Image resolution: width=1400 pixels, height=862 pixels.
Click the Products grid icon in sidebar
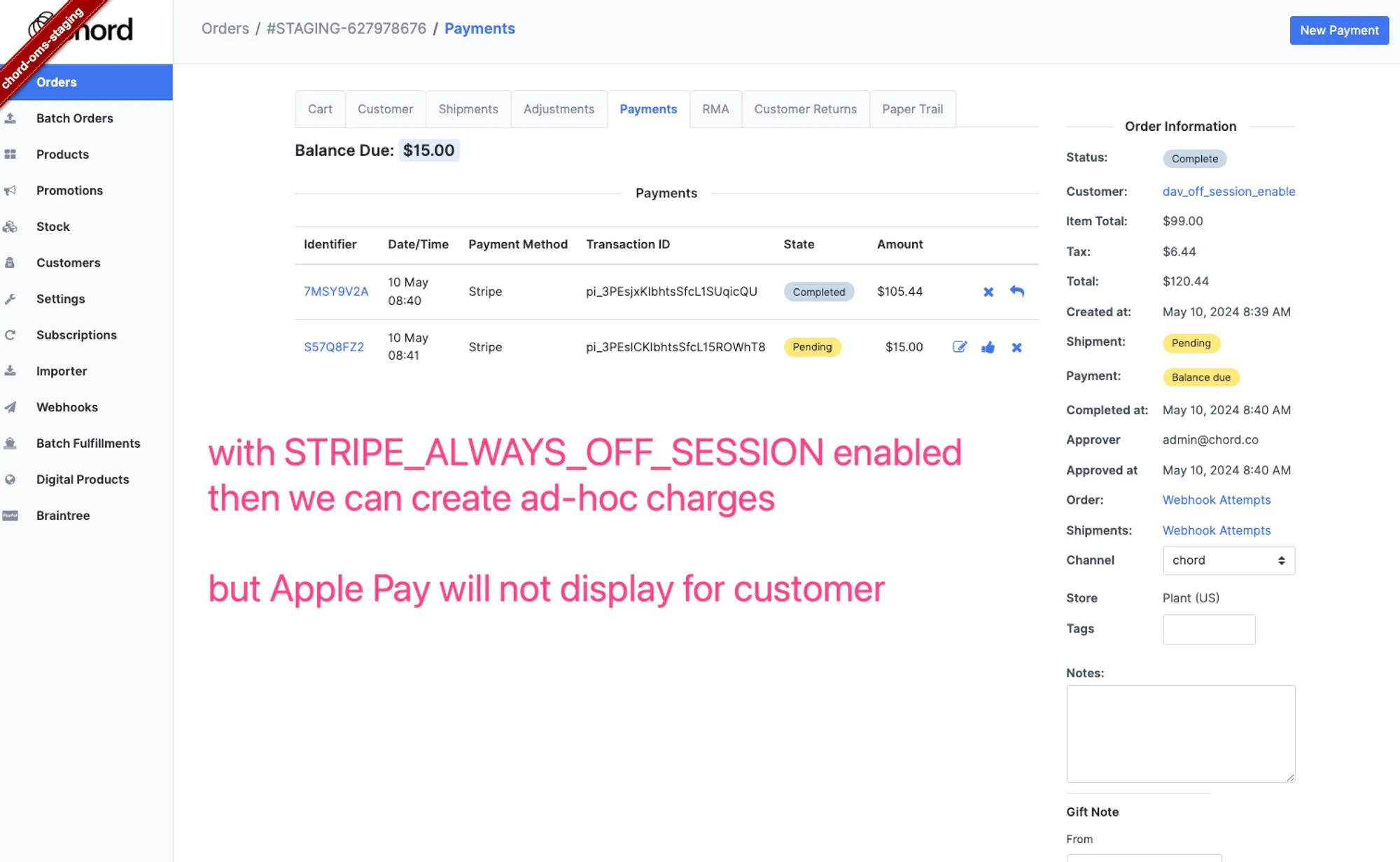pos(10,154)
